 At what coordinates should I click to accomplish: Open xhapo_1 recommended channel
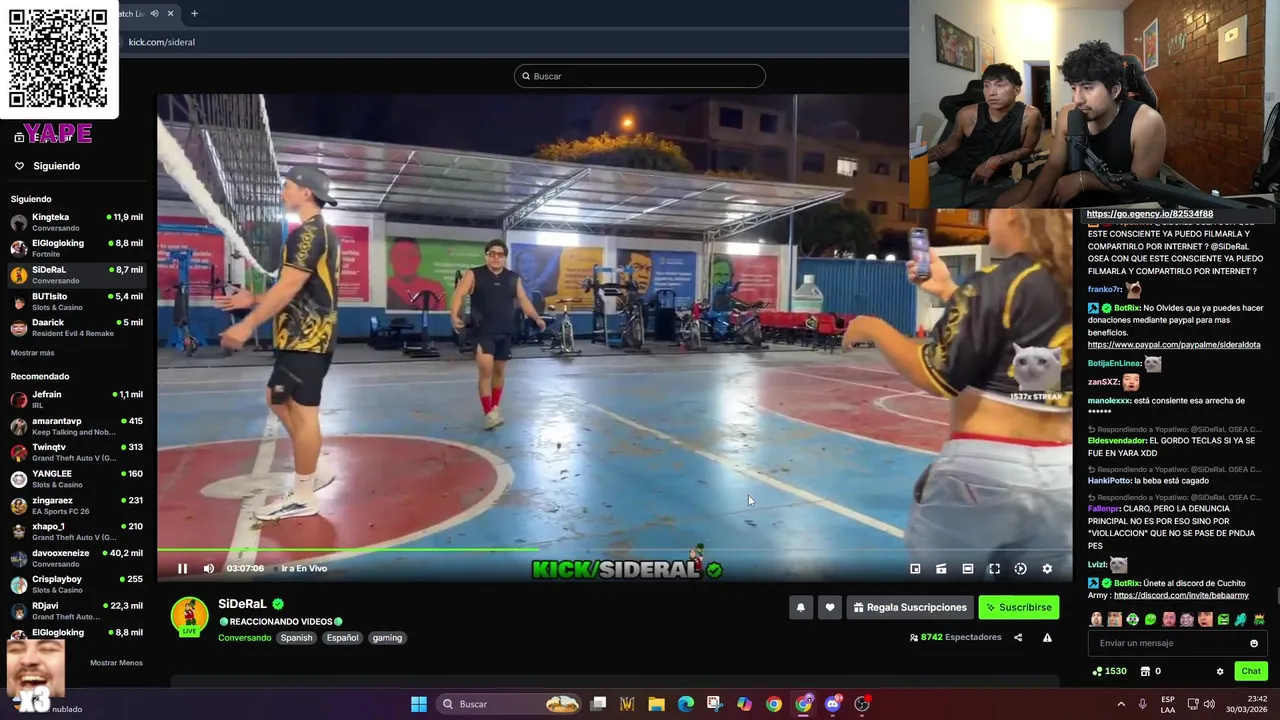pyautogui.click(x=77, y=531)
